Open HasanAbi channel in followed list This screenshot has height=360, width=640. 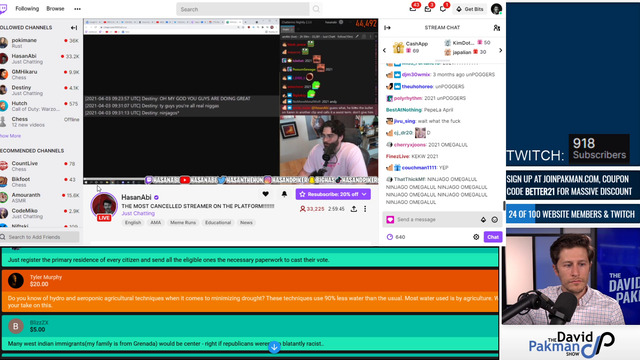[40, 59]
